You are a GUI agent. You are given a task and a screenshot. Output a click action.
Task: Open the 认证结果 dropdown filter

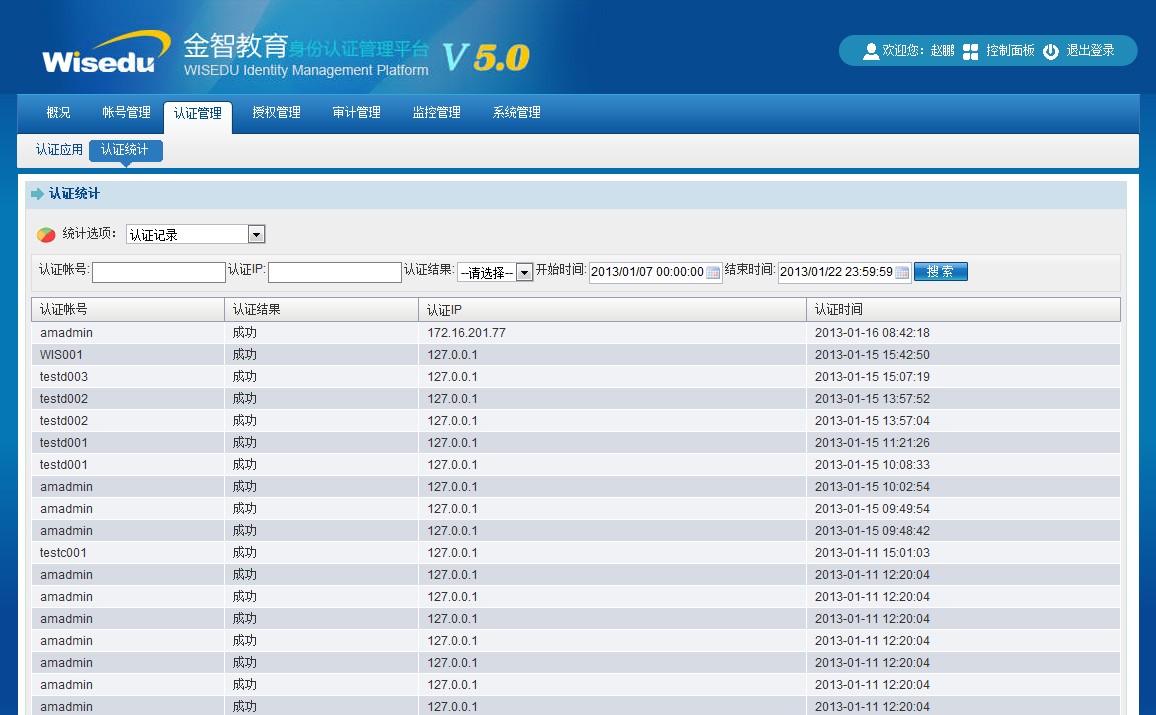point(524,272)
